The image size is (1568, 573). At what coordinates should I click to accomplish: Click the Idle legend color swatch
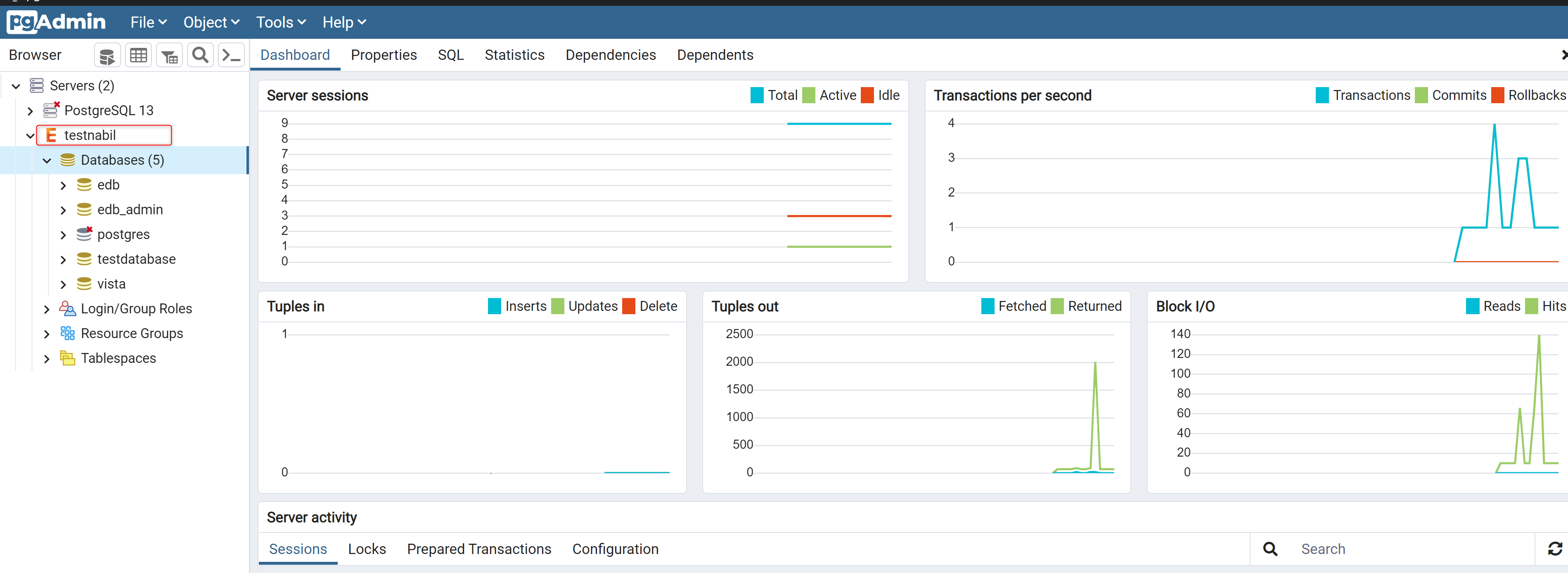867,96
